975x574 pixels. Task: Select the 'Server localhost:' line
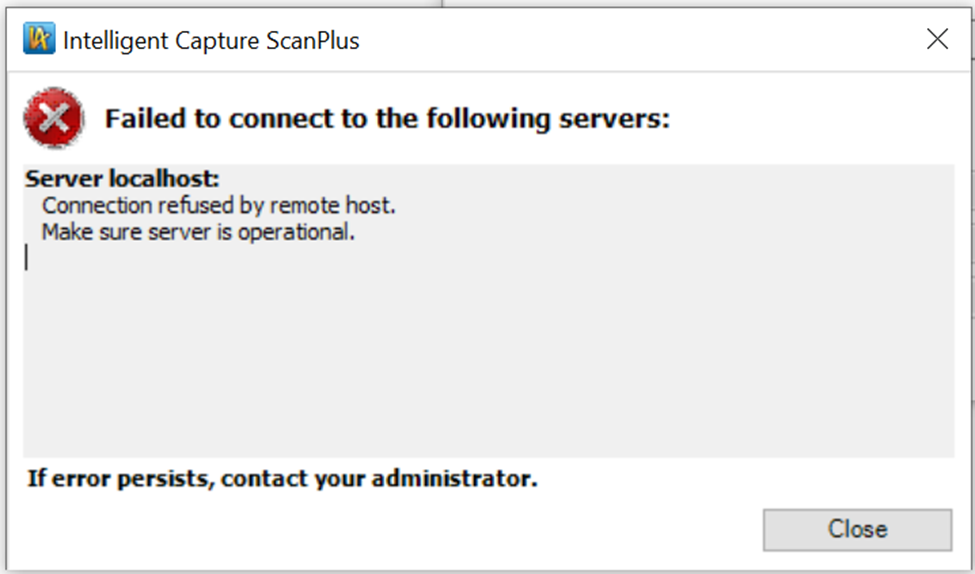coord(122,179)
